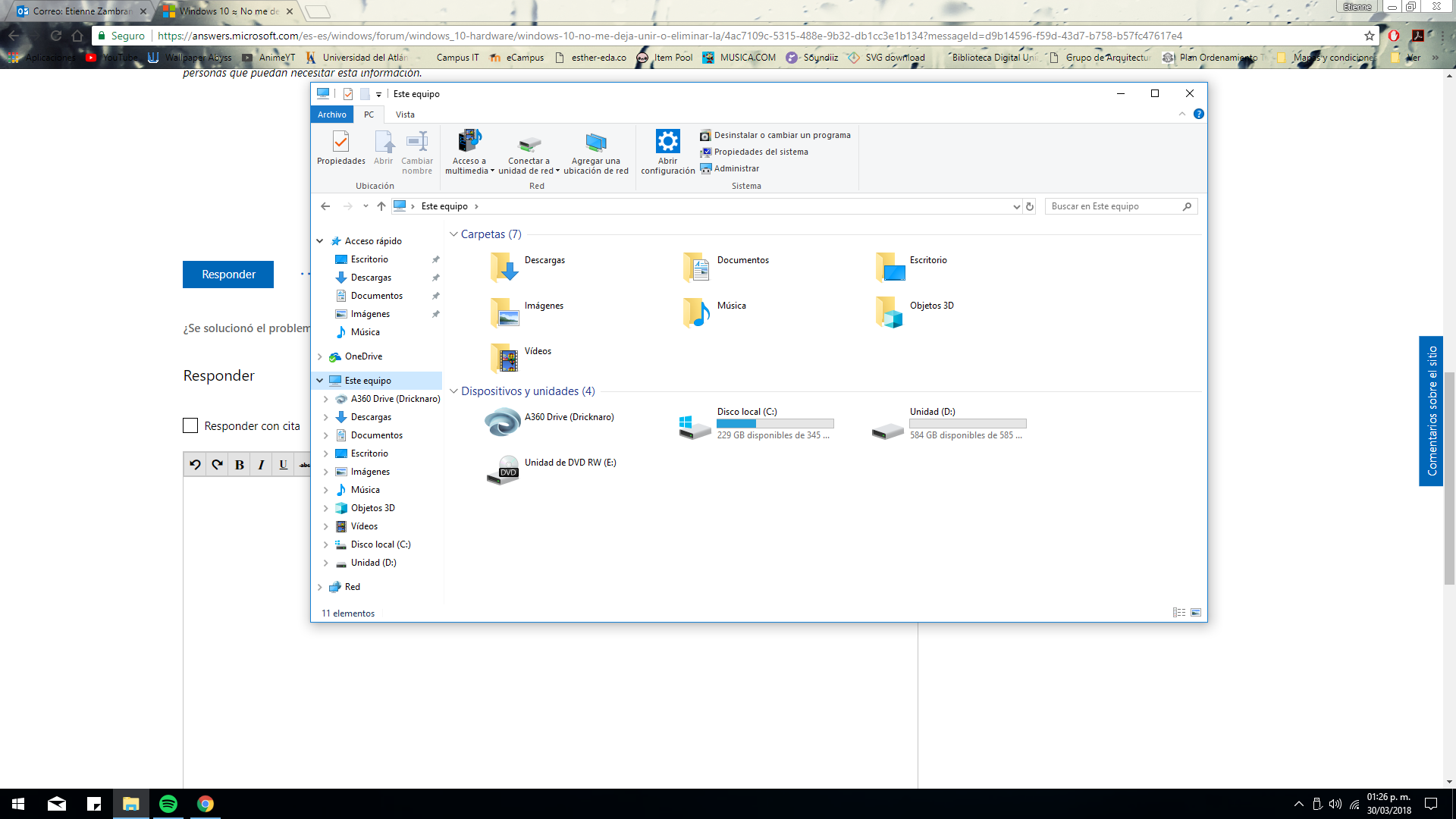
Task: Toggle italic formatting in reply editor
Action: (x=261, y=465)
